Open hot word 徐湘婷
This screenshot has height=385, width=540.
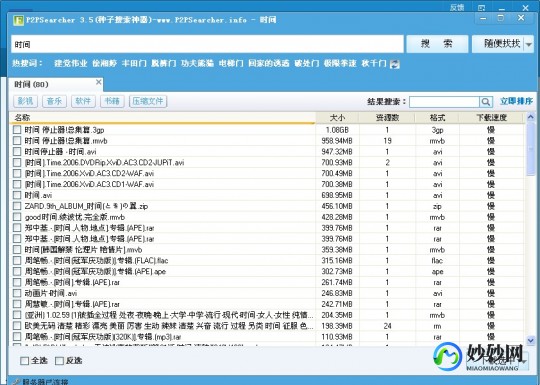pos(104,63)
